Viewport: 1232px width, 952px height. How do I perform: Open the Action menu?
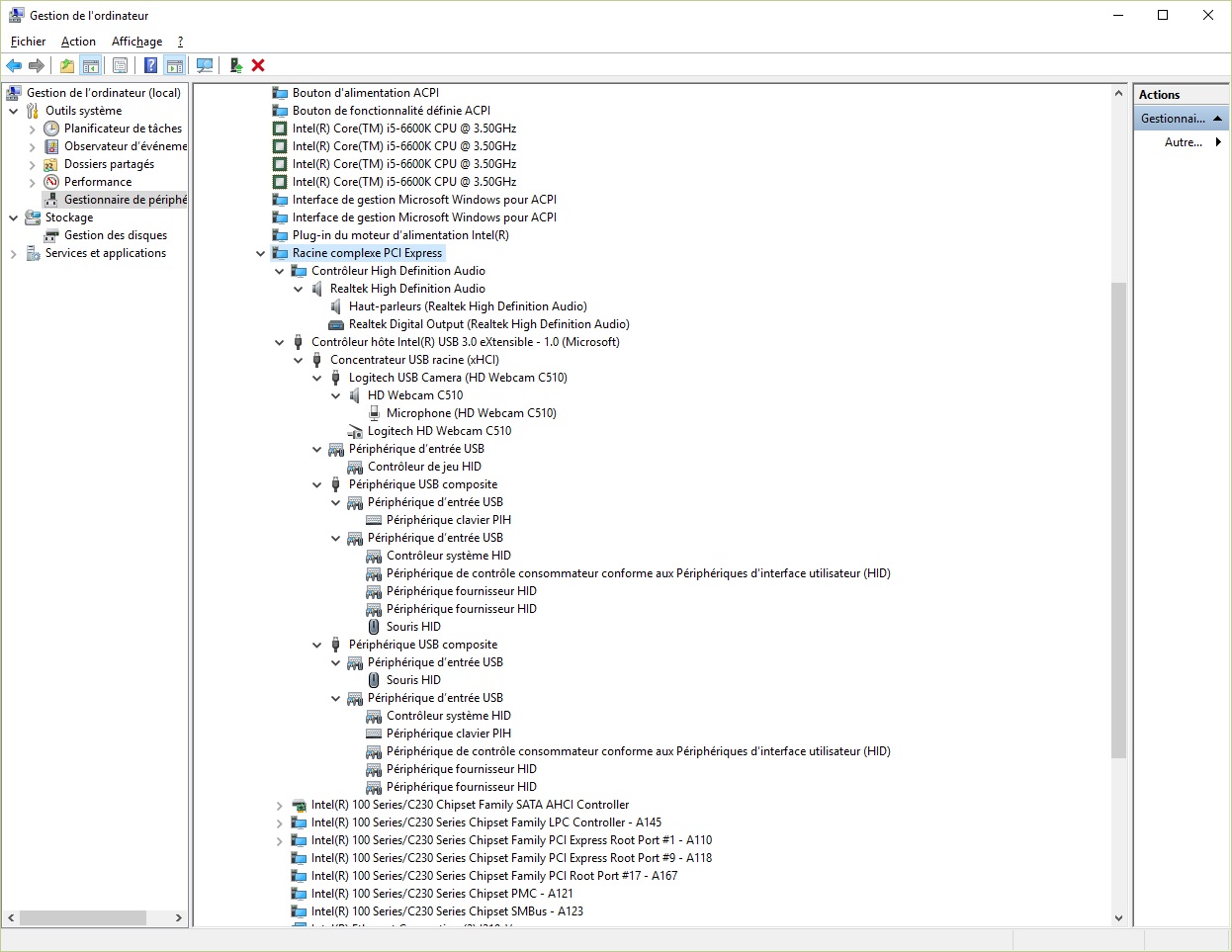tap(78, 42)
